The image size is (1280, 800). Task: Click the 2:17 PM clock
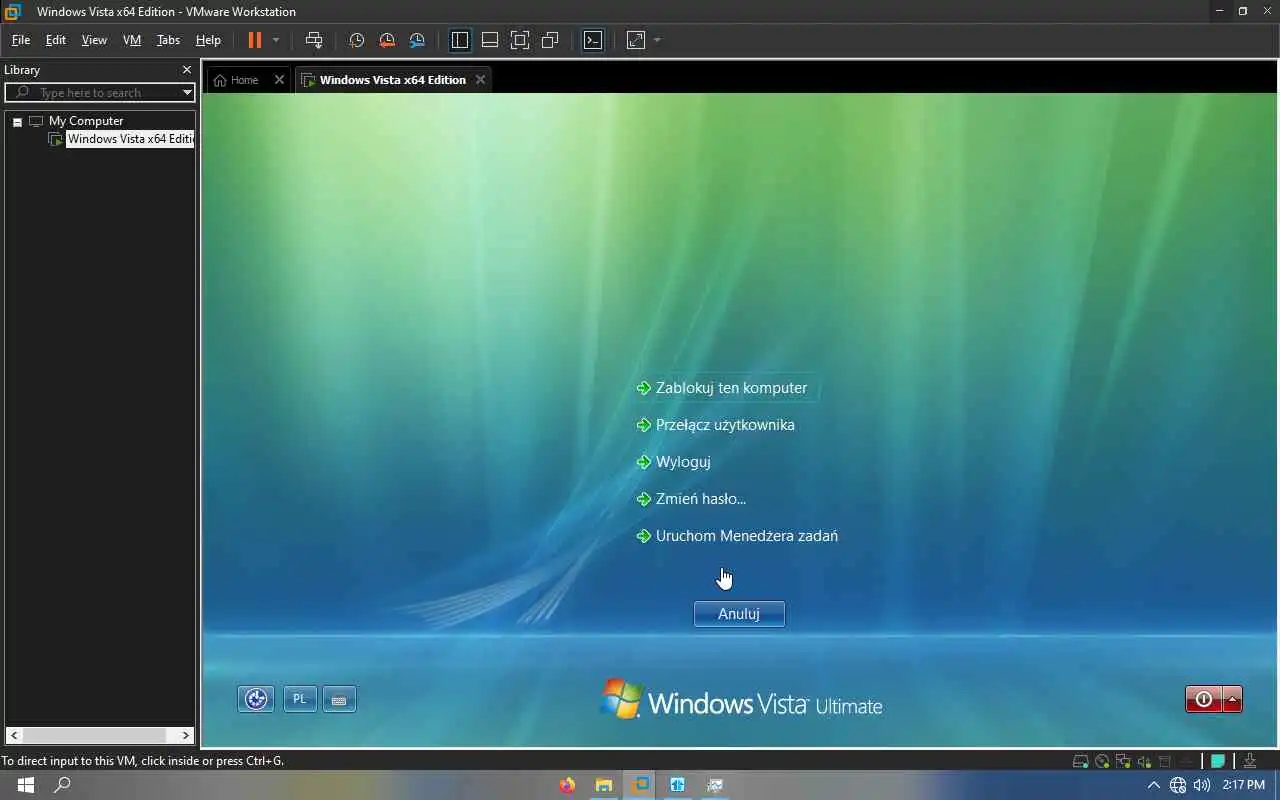click(1243, 785)
